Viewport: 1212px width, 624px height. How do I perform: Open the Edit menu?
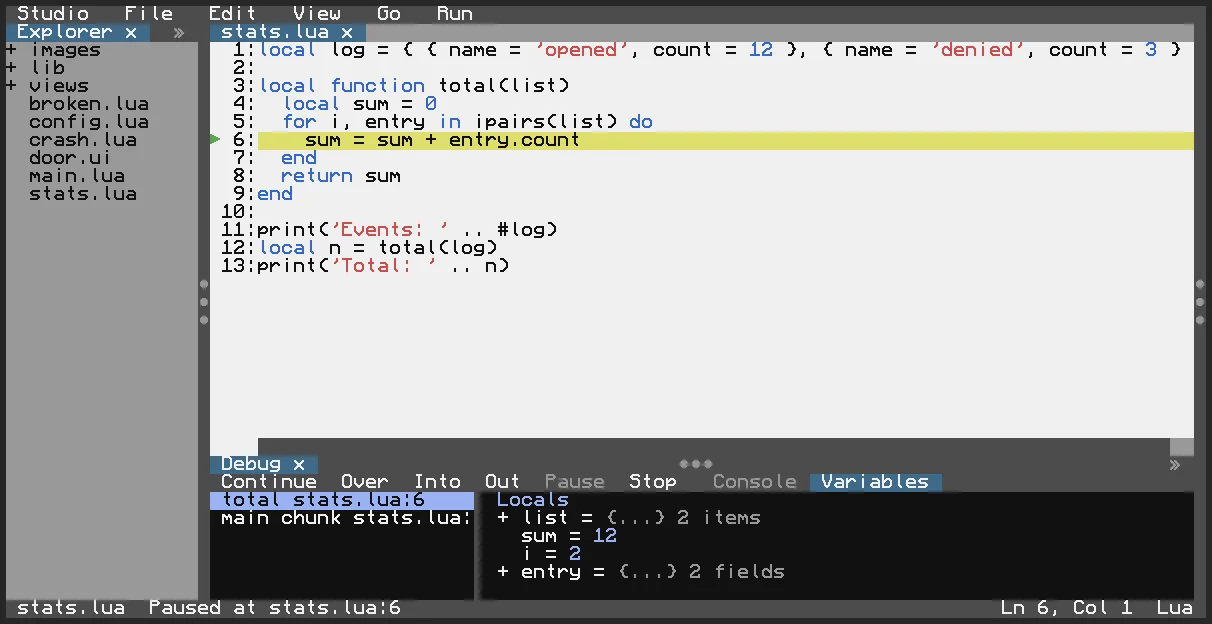click(233, 13)
